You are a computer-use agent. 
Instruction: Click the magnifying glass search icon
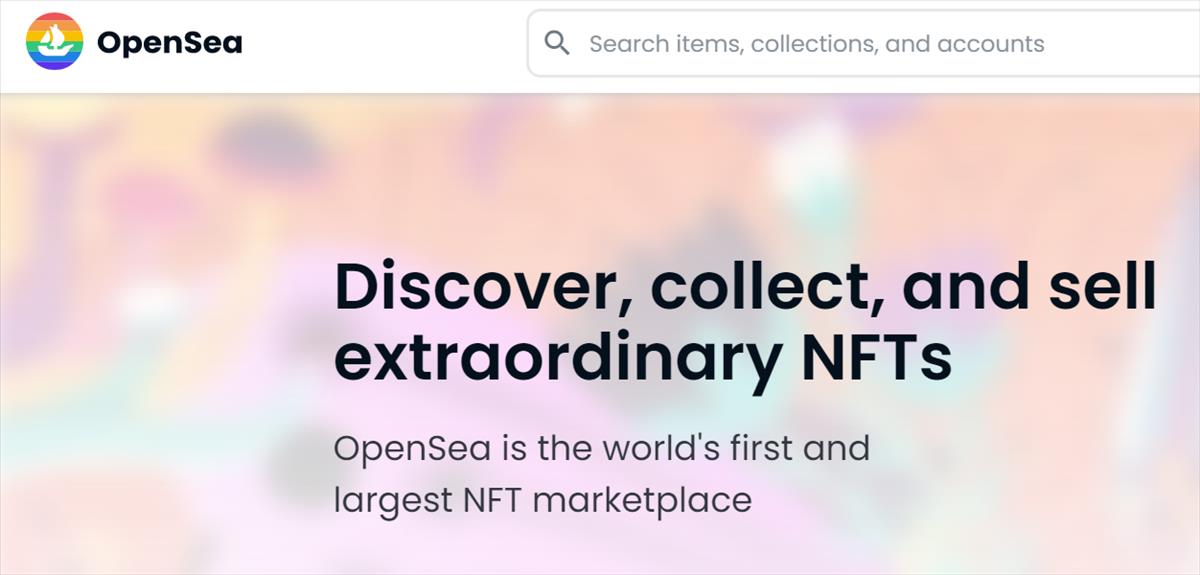(557, 43)
